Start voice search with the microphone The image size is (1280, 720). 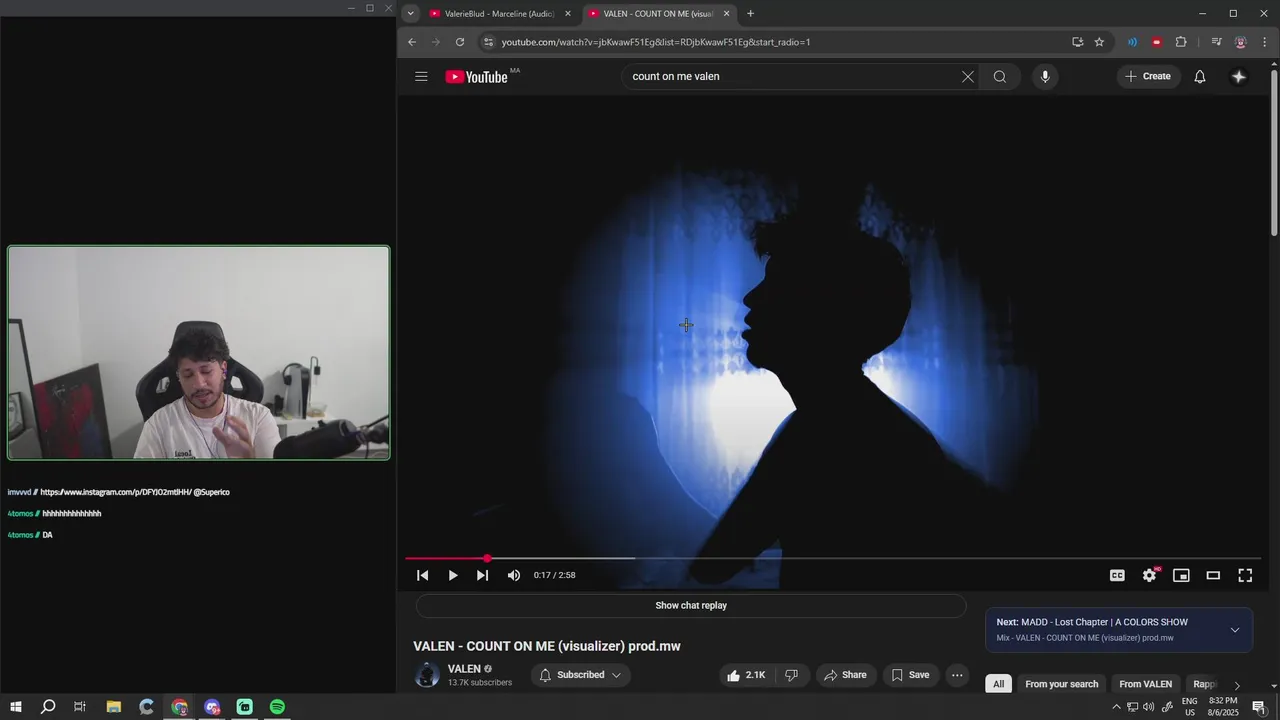tap(1045, 77)
